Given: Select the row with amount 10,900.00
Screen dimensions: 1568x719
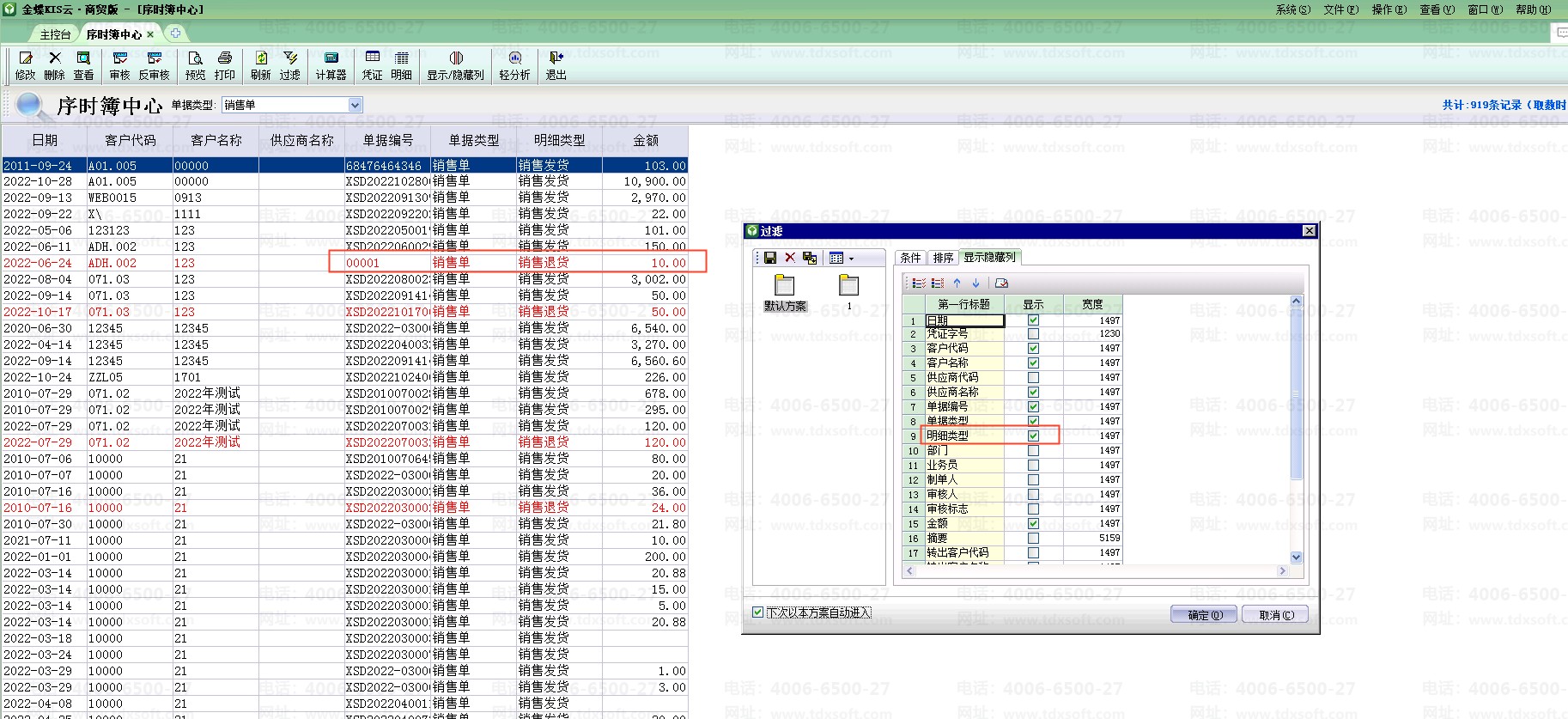Looking at the screenshot, I should pos(344,181).
